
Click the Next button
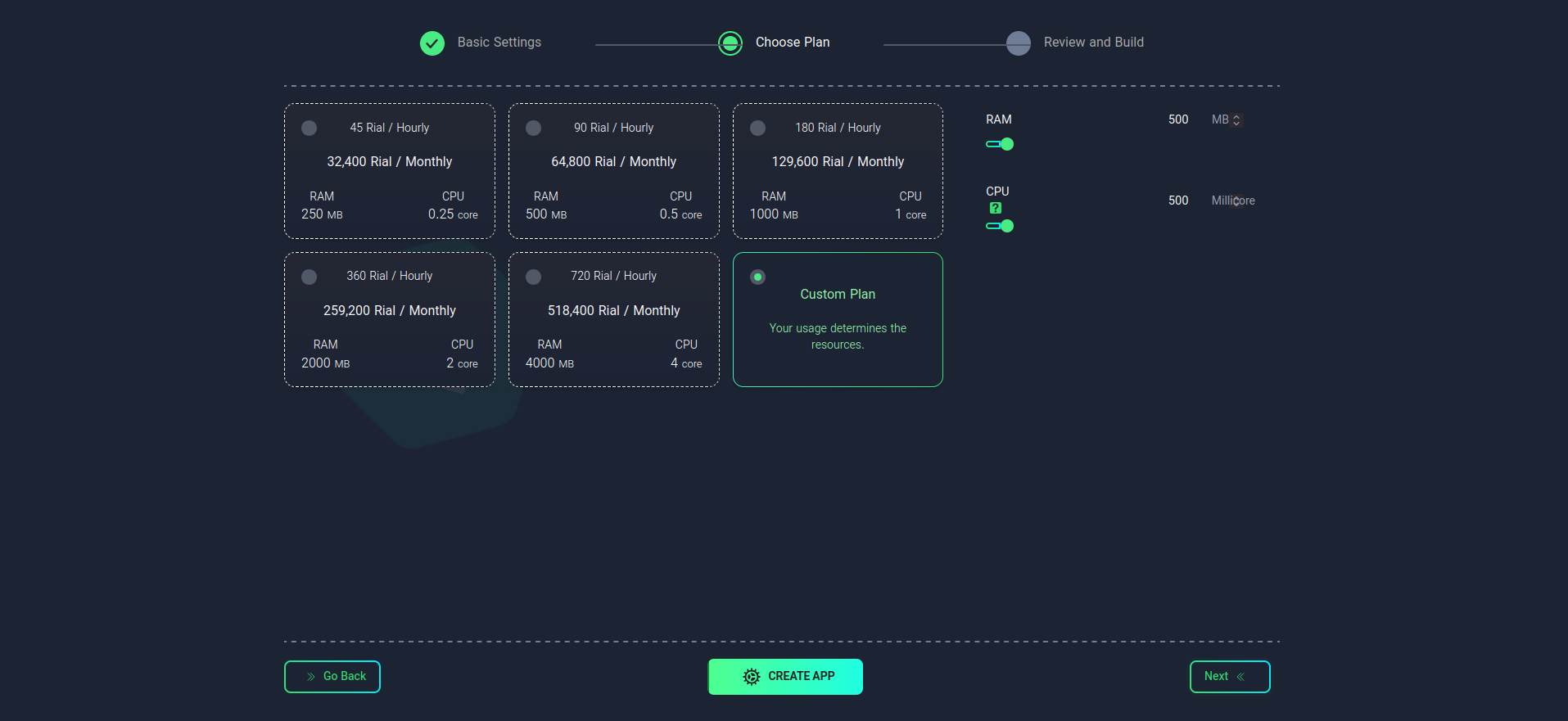click(x=1230, y=677)
